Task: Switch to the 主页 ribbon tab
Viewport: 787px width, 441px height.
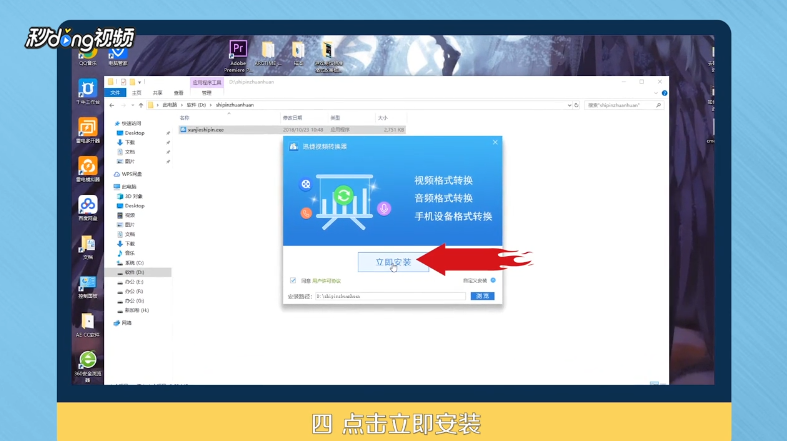Action: pyautogui.click(x=137, y=93)
